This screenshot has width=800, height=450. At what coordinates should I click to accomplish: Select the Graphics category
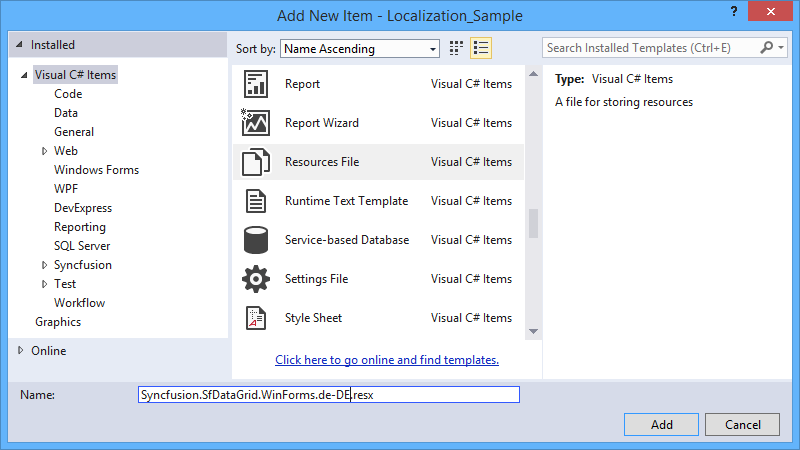coord(58,322)
